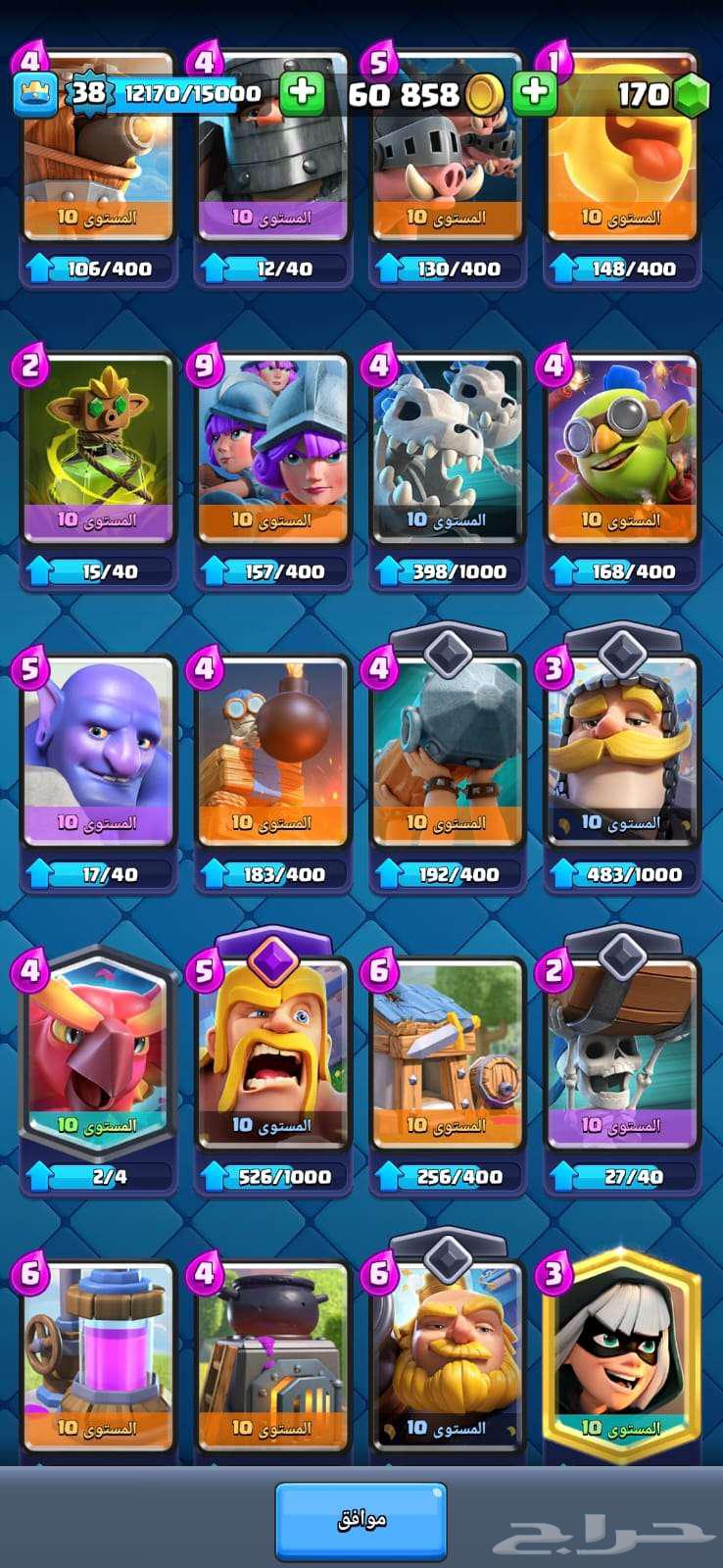This screenshot has width=723, height=1568.
Task: Open the Elixir Collector card
Action: (97, 1357)
